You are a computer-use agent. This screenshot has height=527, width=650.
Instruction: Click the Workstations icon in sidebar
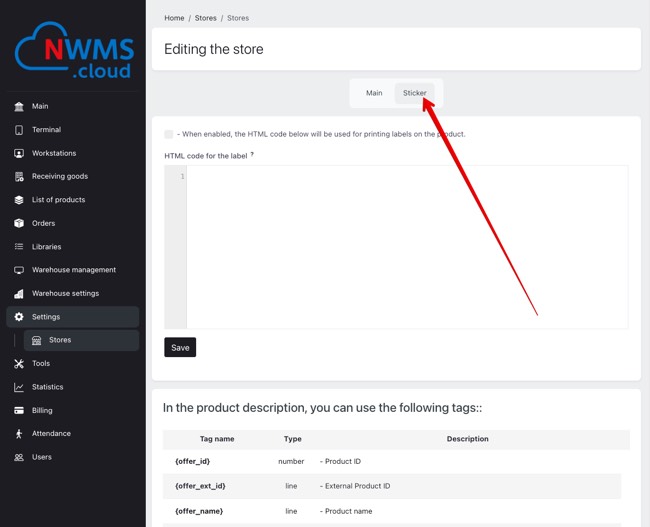point(19,153)
